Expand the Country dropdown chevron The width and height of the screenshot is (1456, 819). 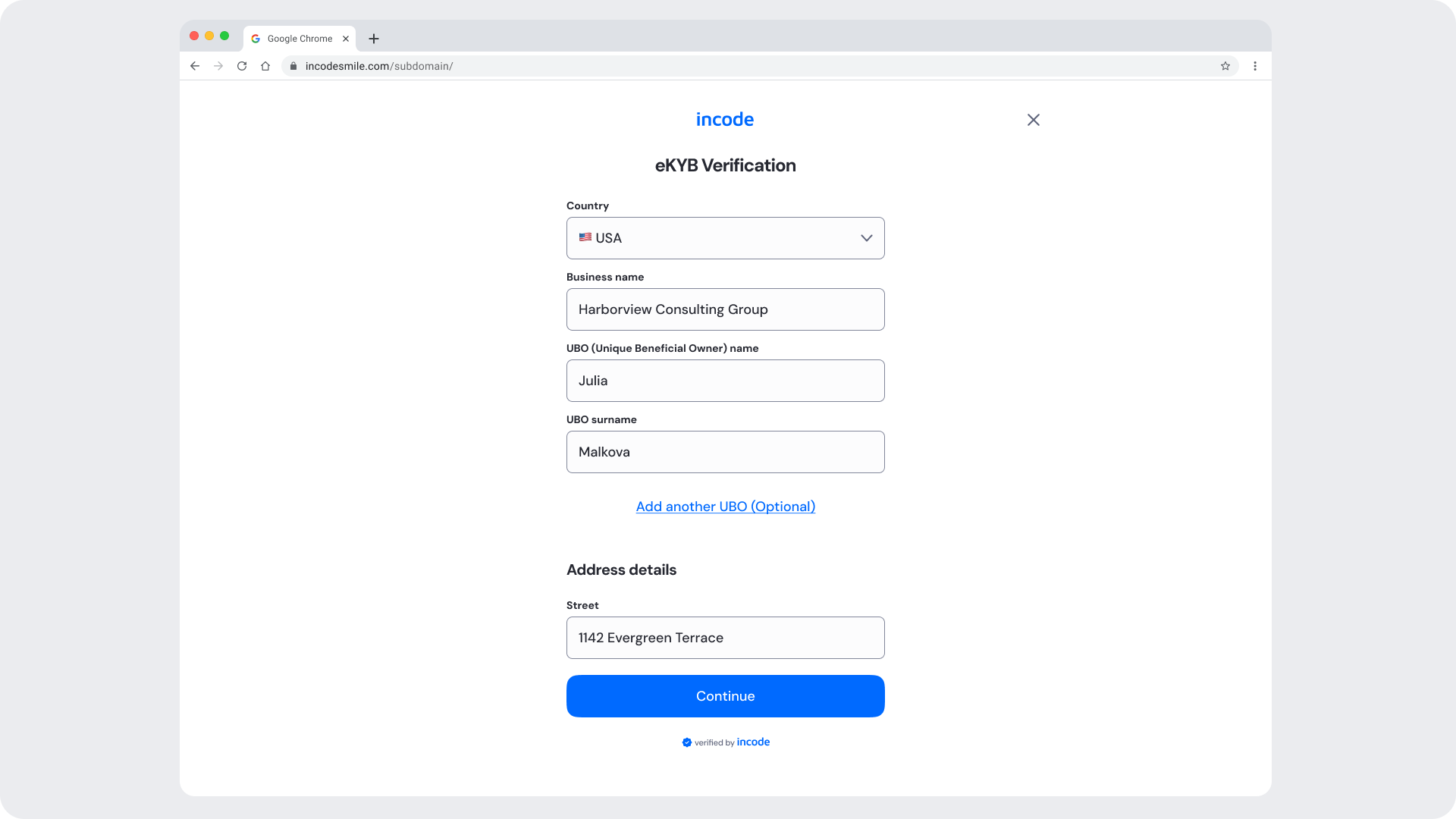[866, 238]
